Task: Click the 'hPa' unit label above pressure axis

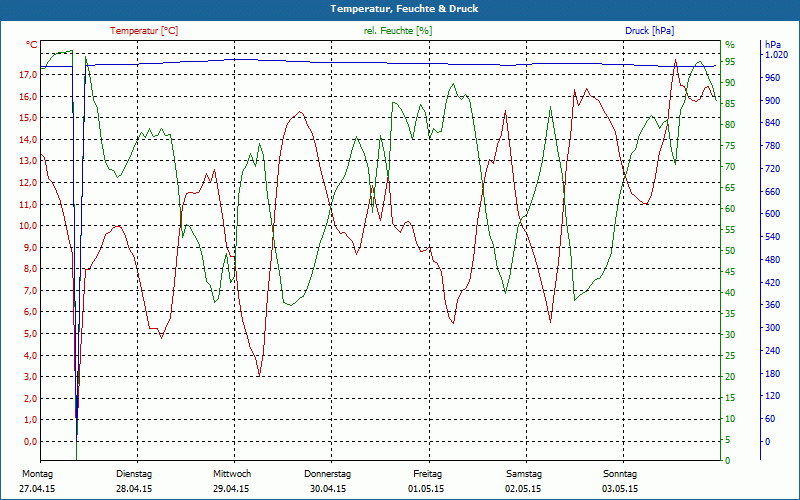Action: pos(772,44)
